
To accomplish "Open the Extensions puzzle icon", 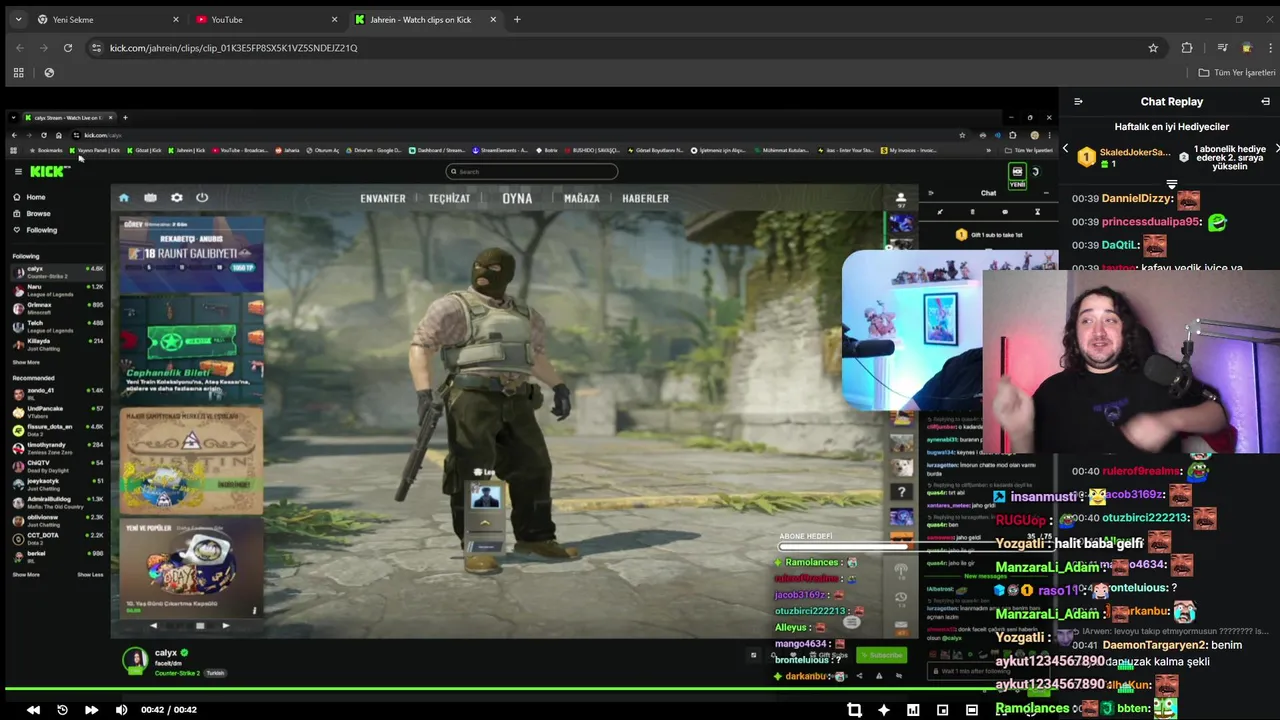I will click(1187, 47).
